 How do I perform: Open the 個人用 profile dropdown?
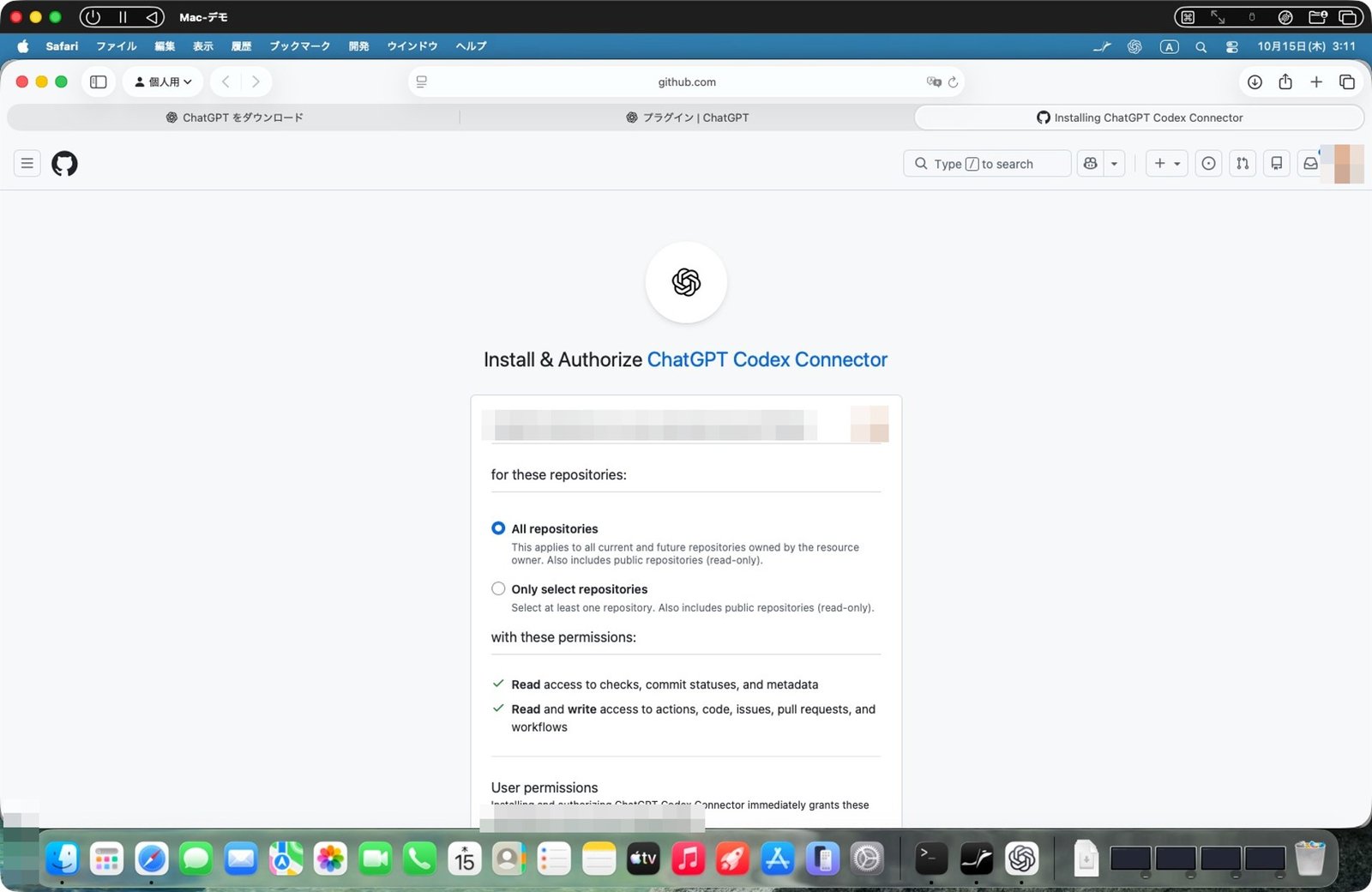click(x=163, y=81)
